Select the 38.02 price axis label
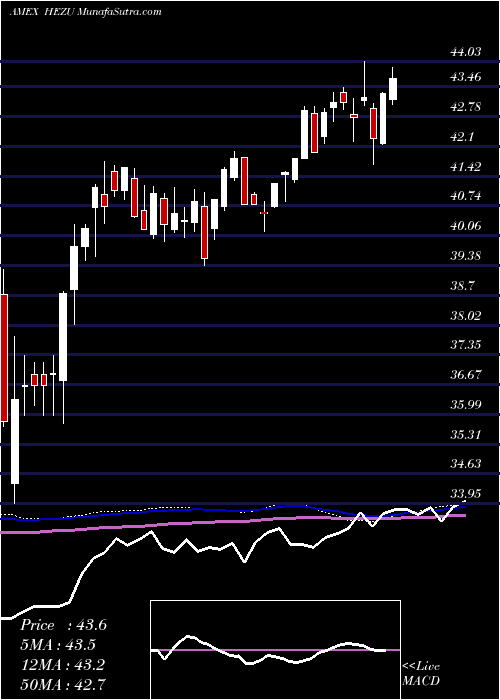The image size is (500, 700). 466,316
